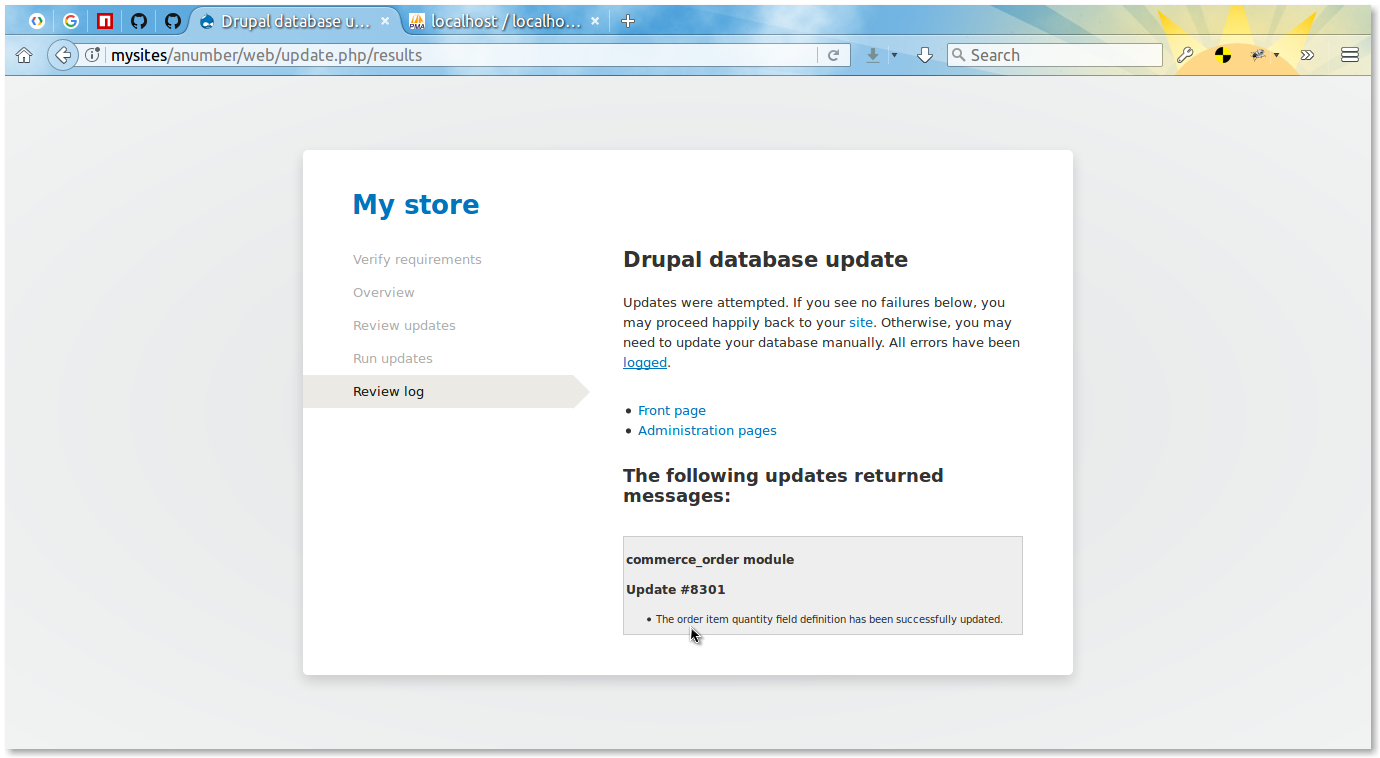The width and height of the screenshot is (1380, 758).
Task: Click the logged link in the update message
Action: 644,362
